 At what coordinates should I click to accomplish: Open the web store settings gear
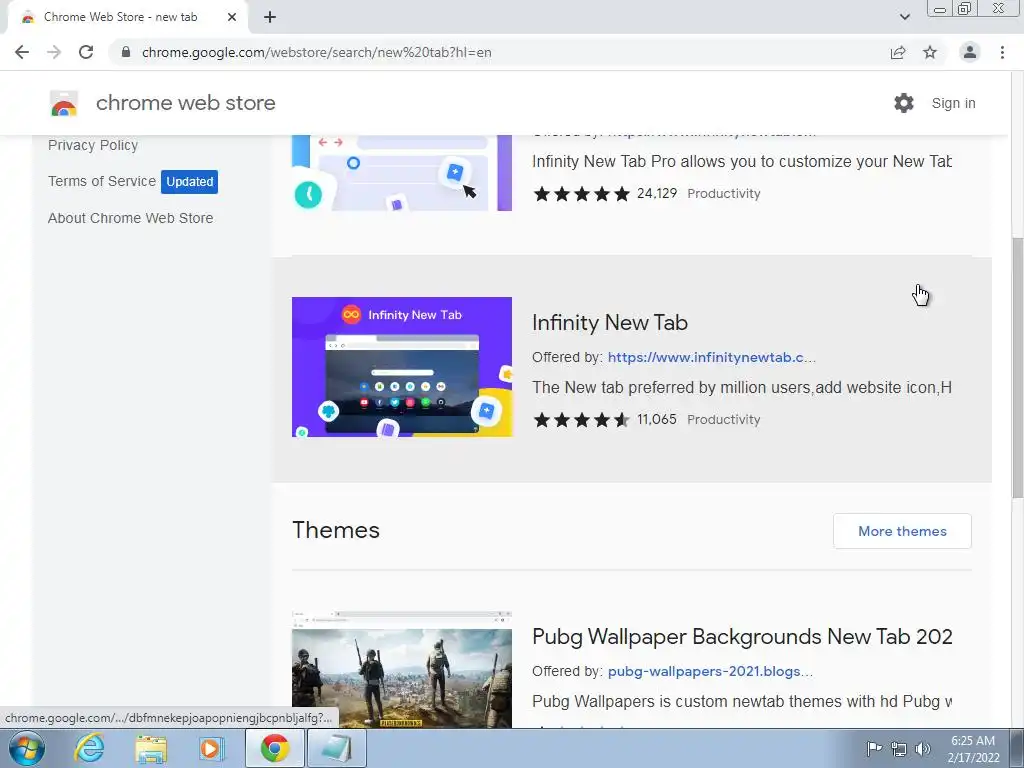[x=904, y=103]
